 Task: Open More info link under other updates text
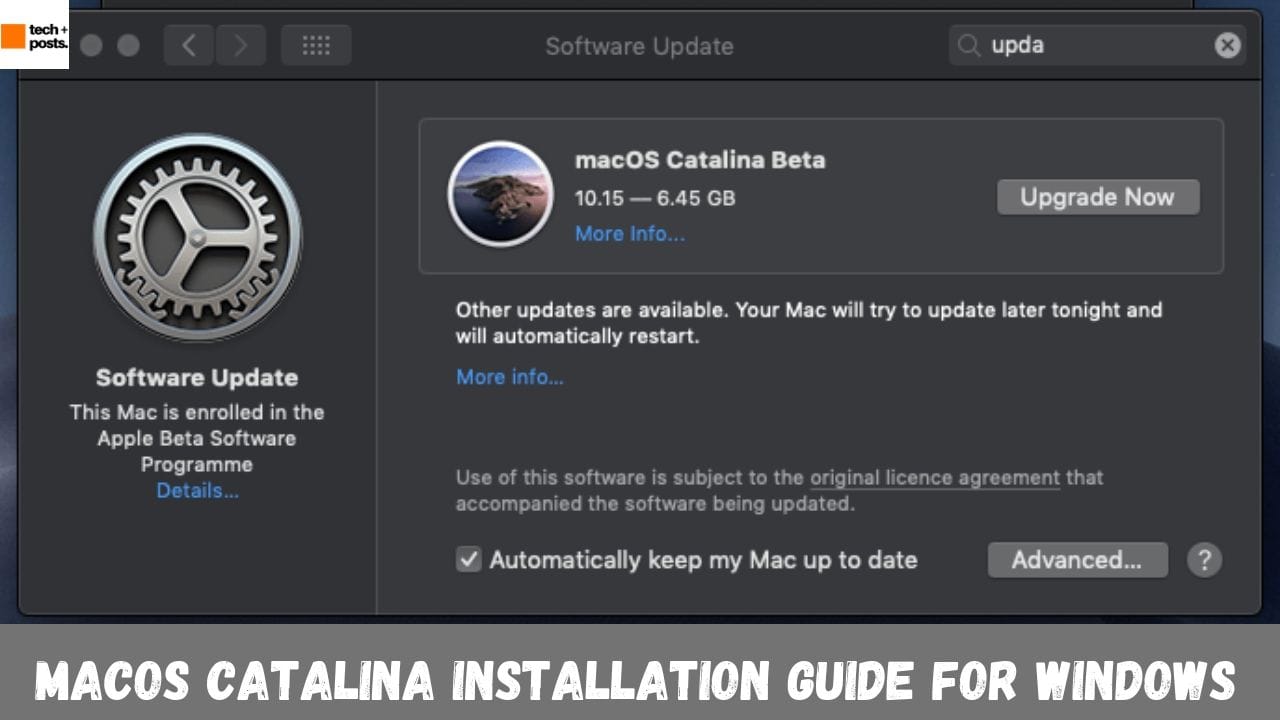coord(510,377)
